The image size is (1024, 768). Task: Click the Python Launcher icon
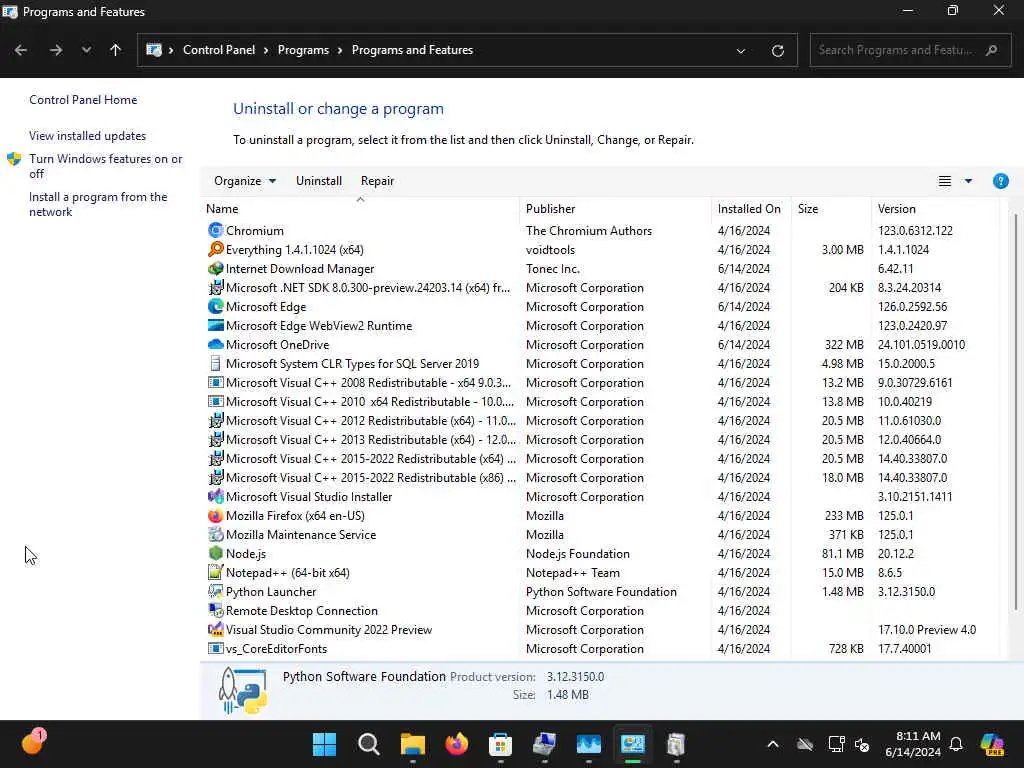pyautogui.click(x=216, y=591)
